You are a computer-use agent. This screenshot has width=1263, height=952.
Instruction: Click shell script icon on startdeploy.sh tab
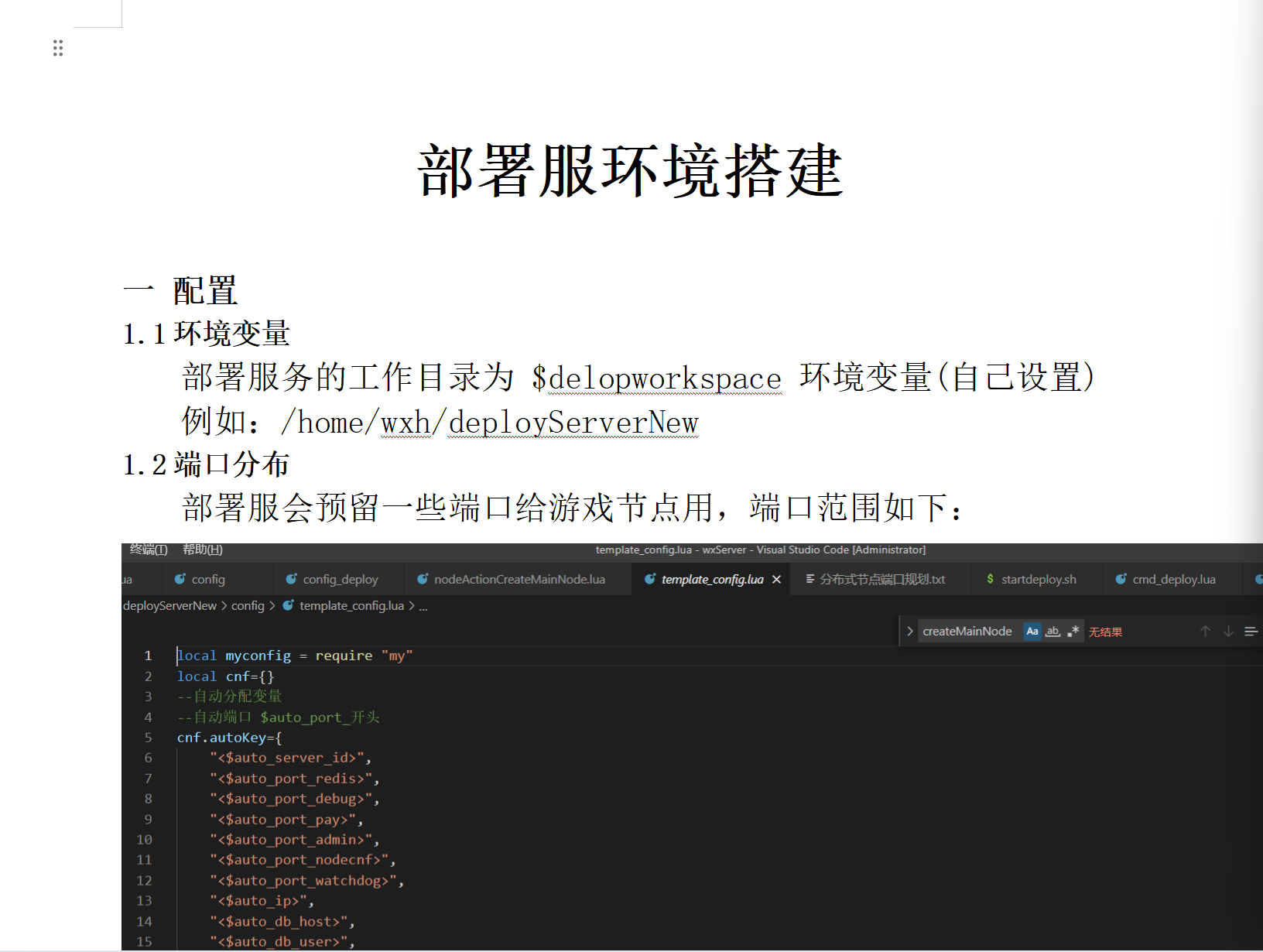(x=990, y=579)
